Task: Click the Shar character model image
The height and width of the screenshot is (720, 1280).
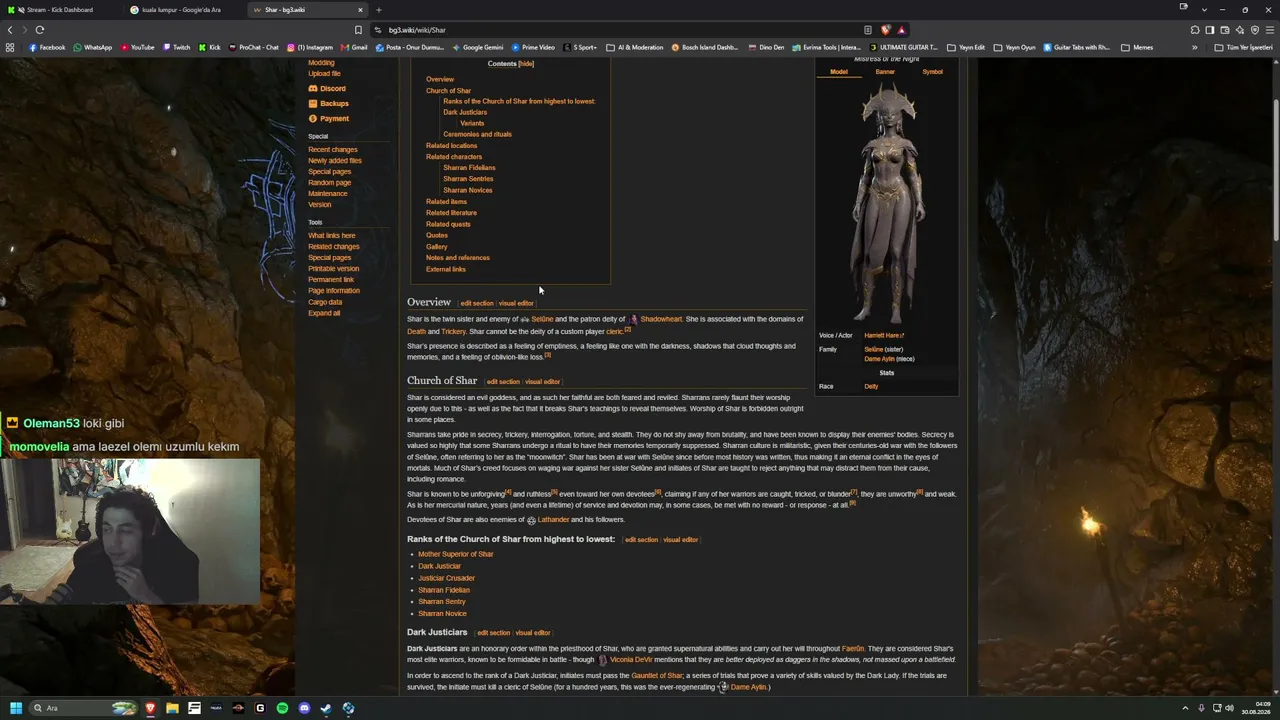Action: pos(888,203)
